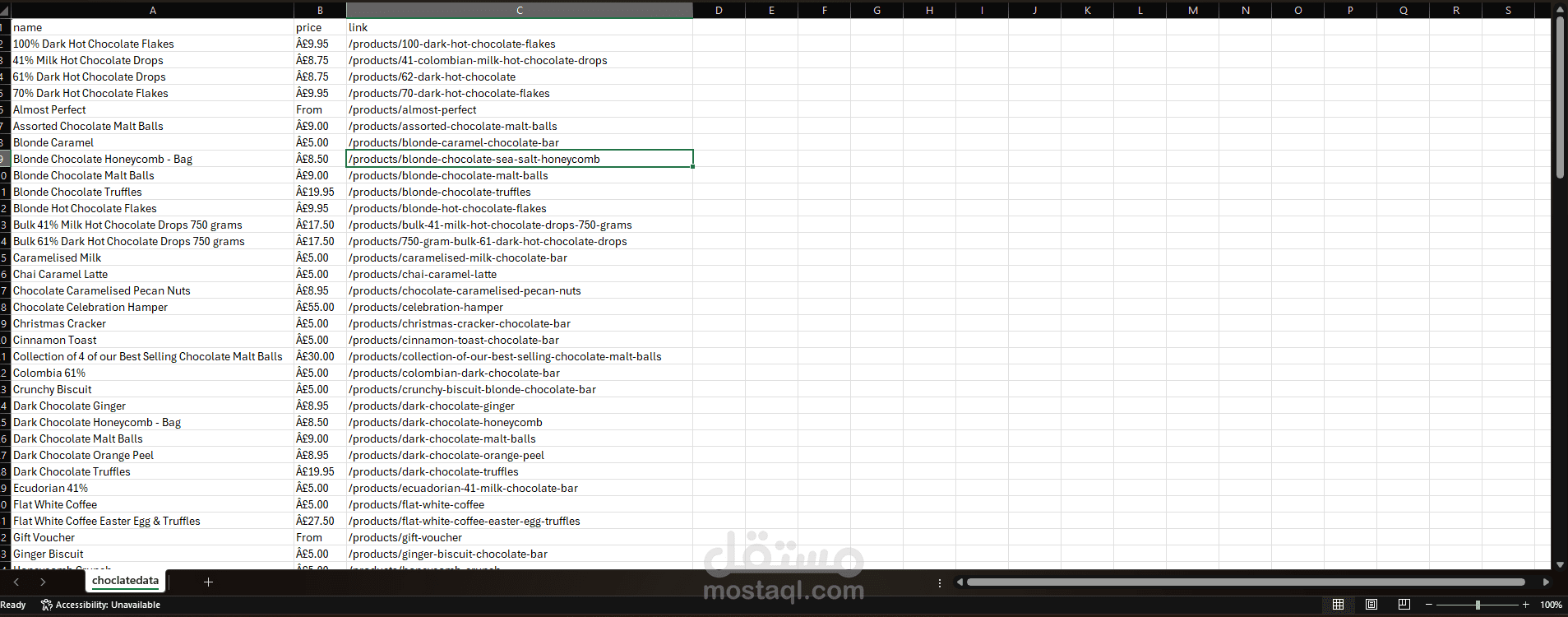Select the 'Blonde Caramel' name cell
1568x617 pixels.
[153, 142]
